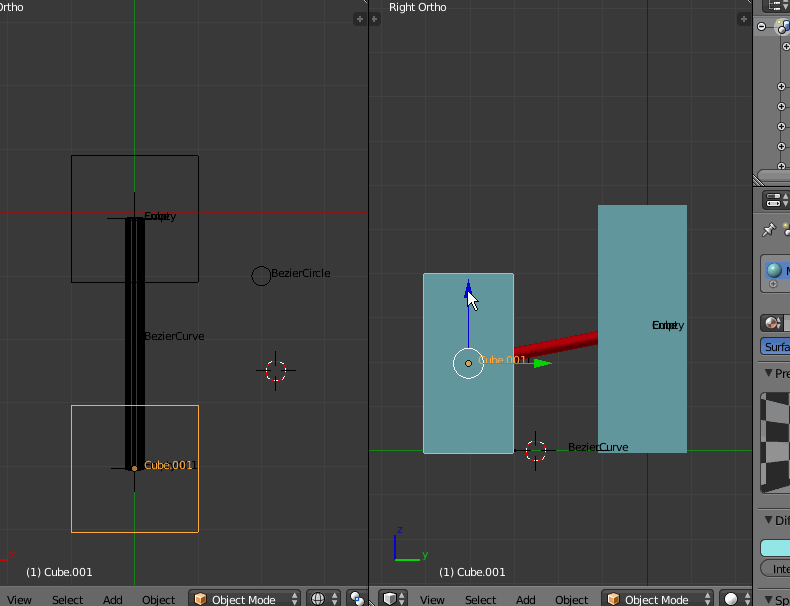Expand the indented child row under outliner scene
Viewport: 790px width, 606px height.
click(x=786, y=46)
